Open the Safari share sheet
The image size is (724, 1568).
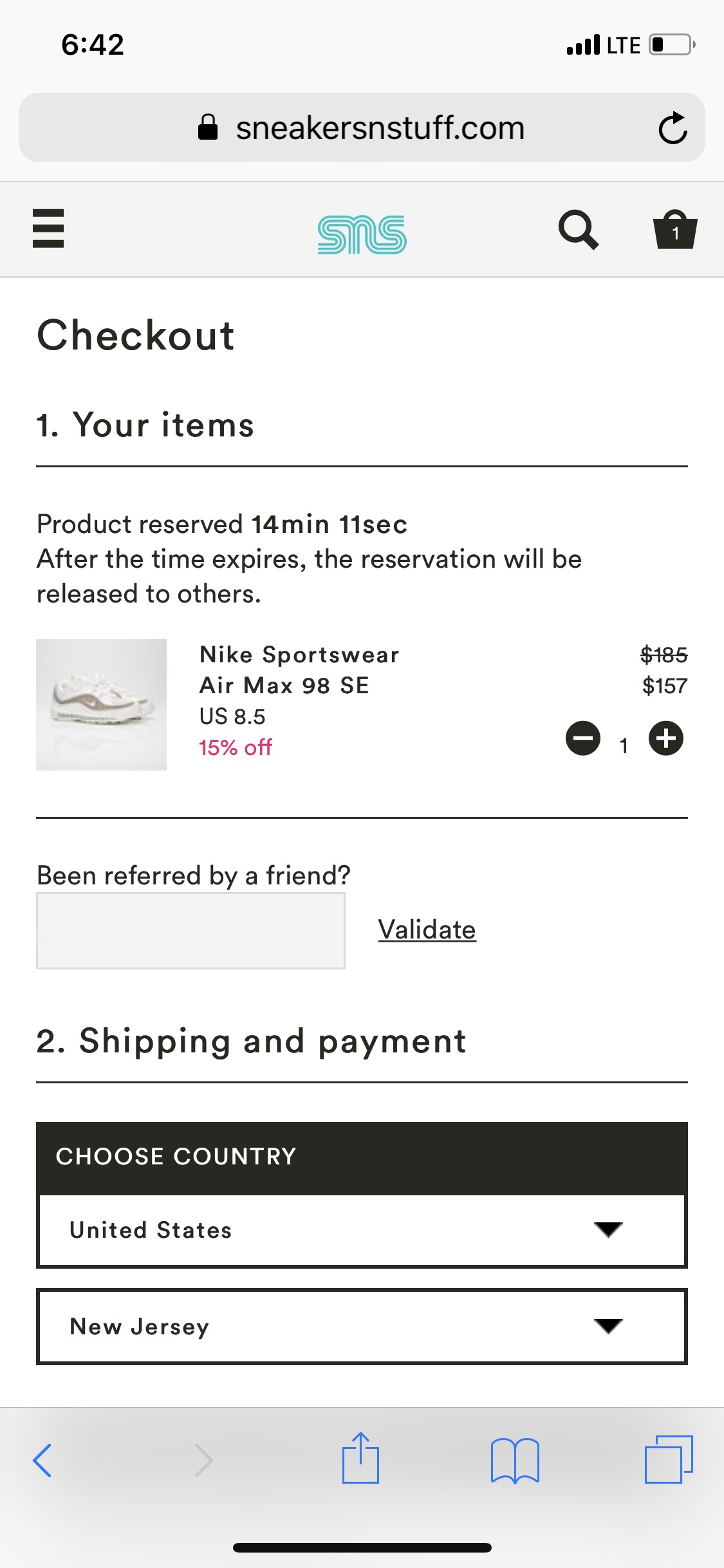point(360,1459)
